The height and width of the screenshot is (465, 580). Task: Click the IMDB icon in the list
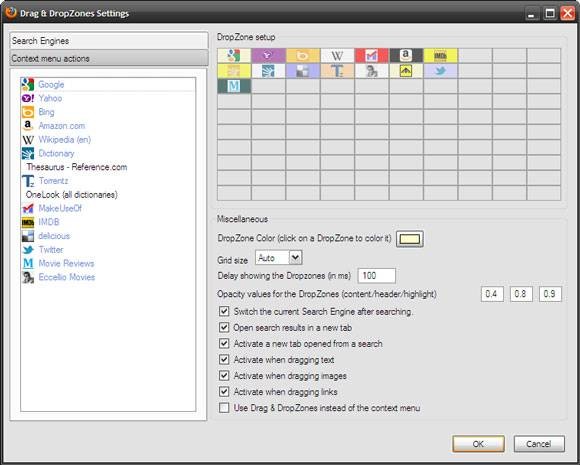coord(28,222)
